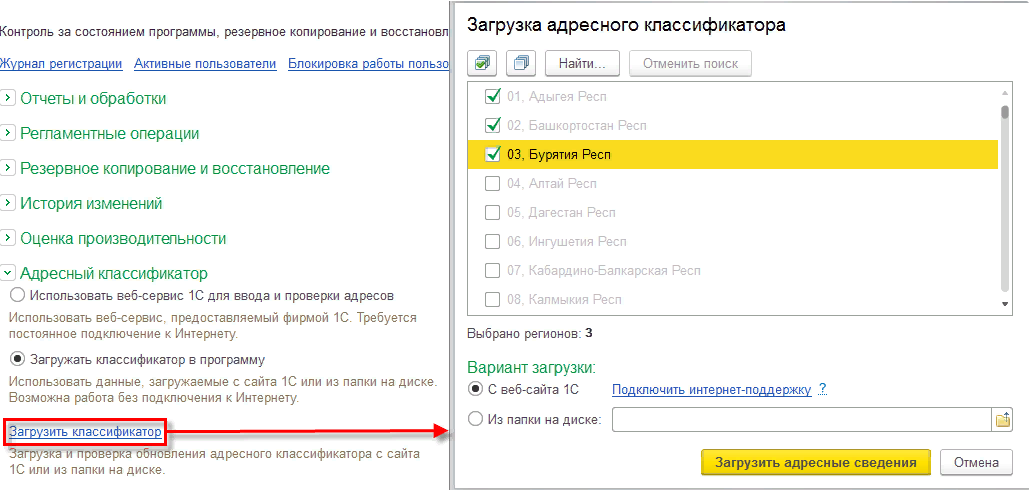The image size is (1031, 490).
Task: Enable the Алтай Респ checkbox
Action: [x=492, y=184]
